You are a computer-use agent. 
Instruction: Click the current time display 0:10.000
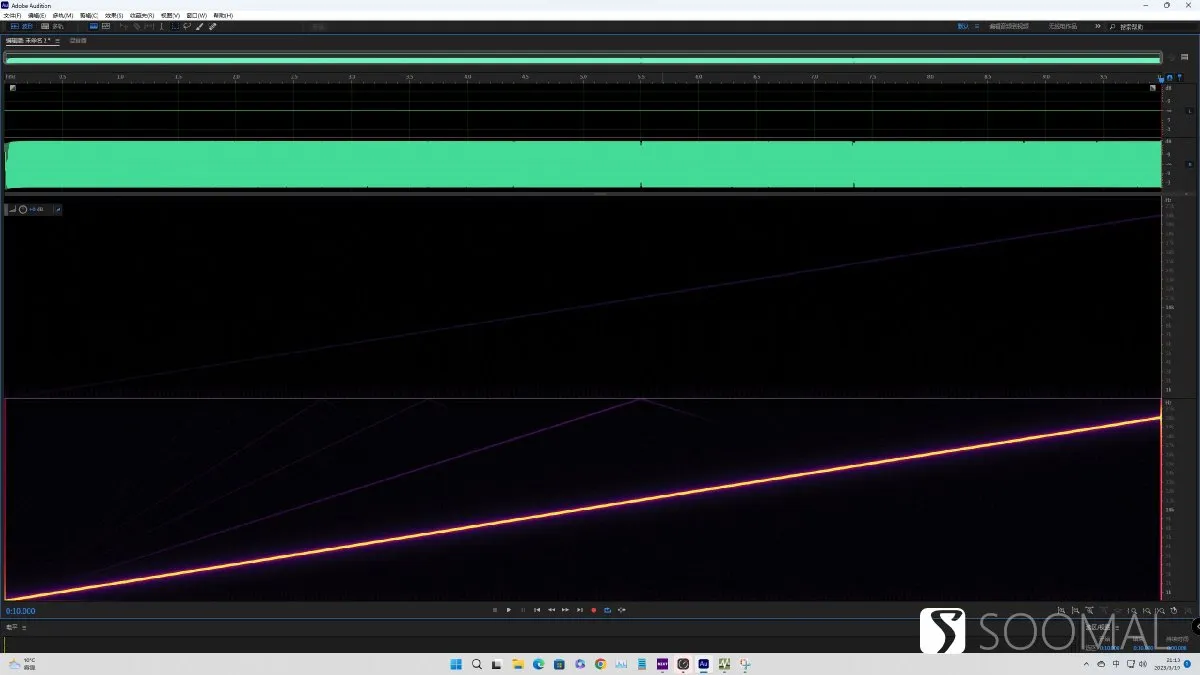click(x=20, y=610)
